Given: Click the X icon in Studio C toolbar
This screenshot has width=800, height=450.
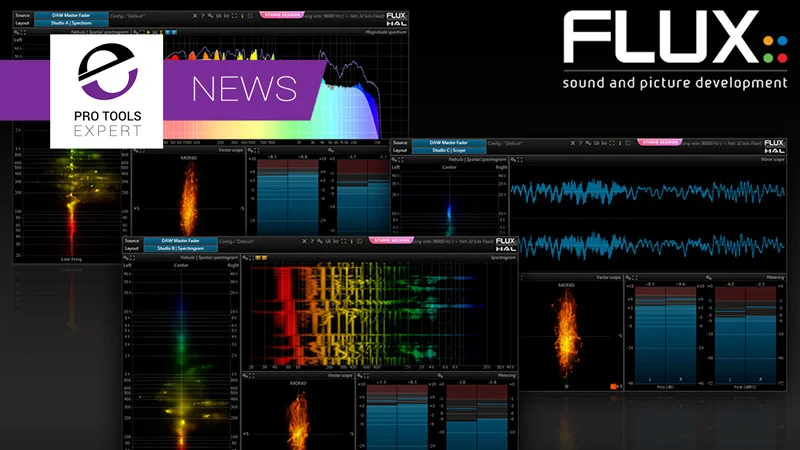Looking at the screenshot, I should point(572,143).
